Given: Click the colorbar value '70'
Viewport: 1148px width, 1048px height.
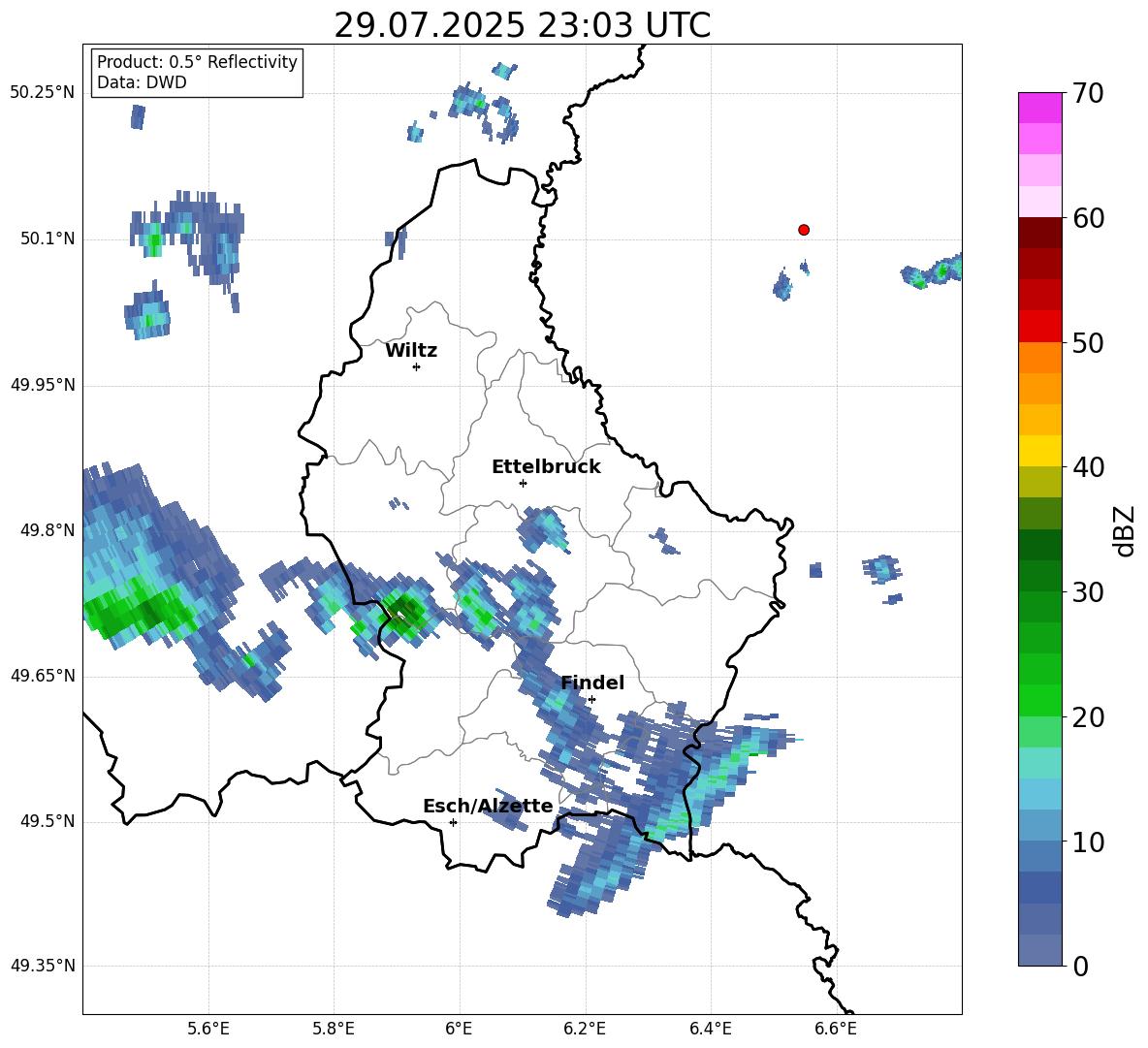Looking at the screenshot, I should (1087, 93).
